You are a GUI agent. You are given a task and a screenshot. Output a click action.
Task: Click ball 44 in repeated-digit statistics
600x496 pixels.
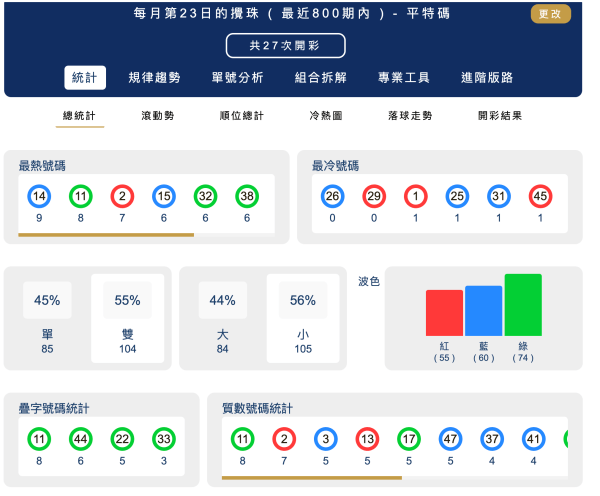[81, 439]
